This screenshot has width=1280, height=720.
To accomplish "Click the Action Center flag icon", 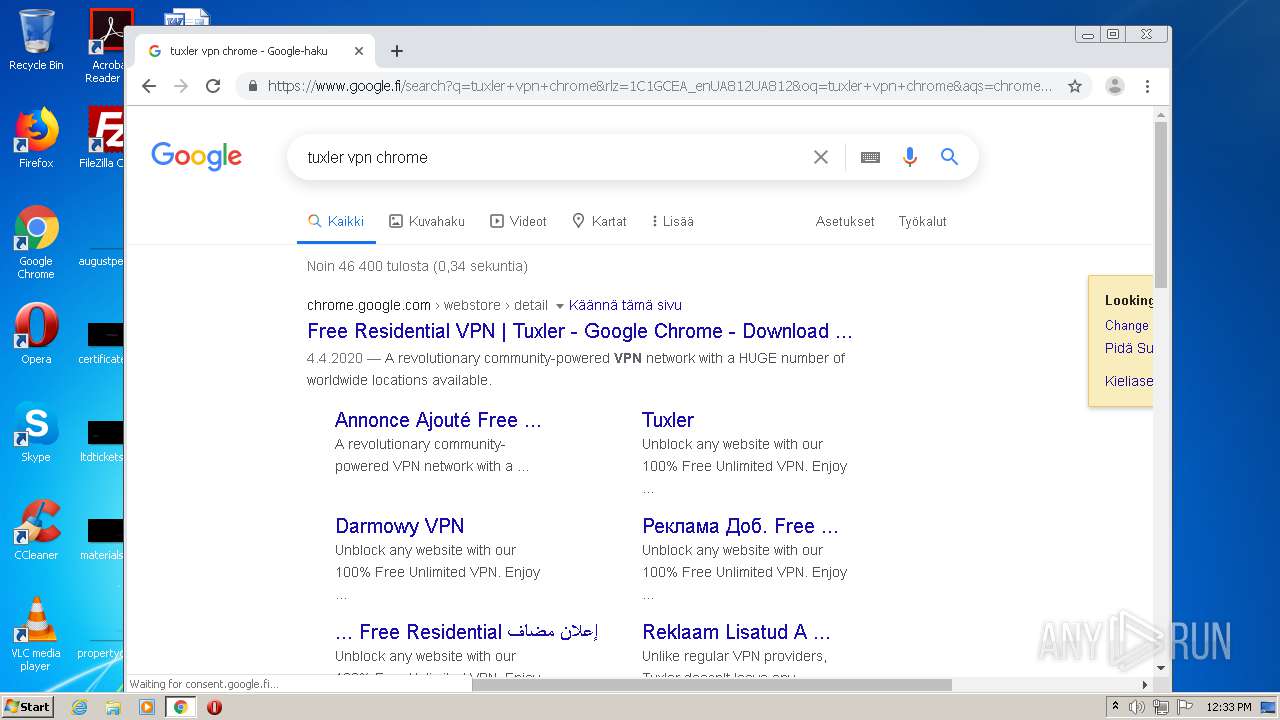I will 1185,707.
